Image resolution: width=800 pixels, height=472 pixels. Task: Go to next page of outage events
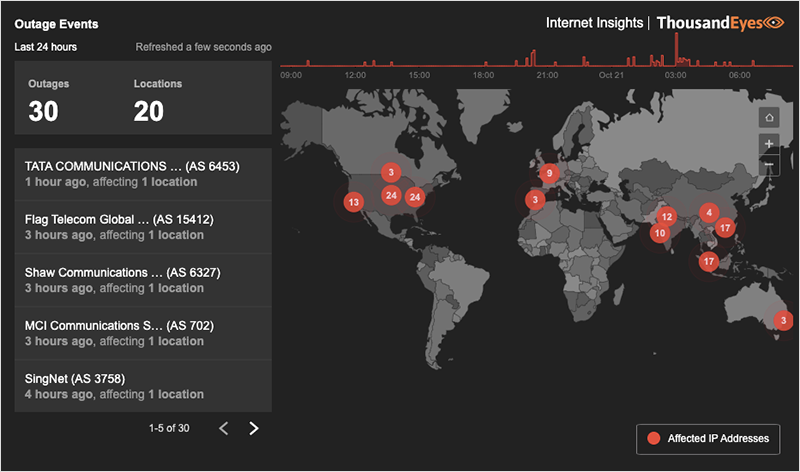pyautogui.click(x=254, y=429)
